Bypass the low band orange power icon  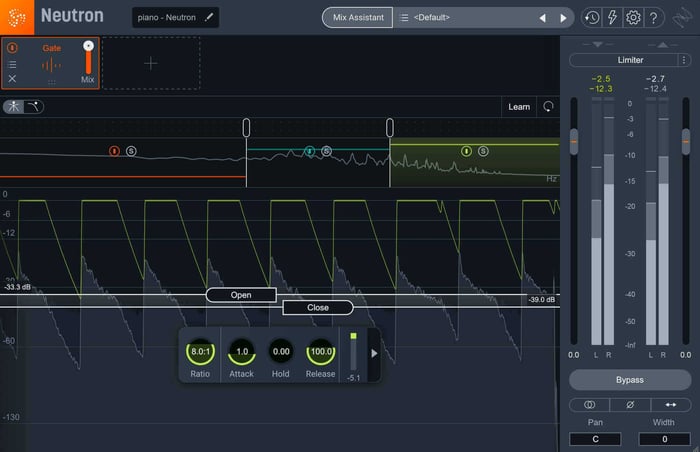click(114, 151)
